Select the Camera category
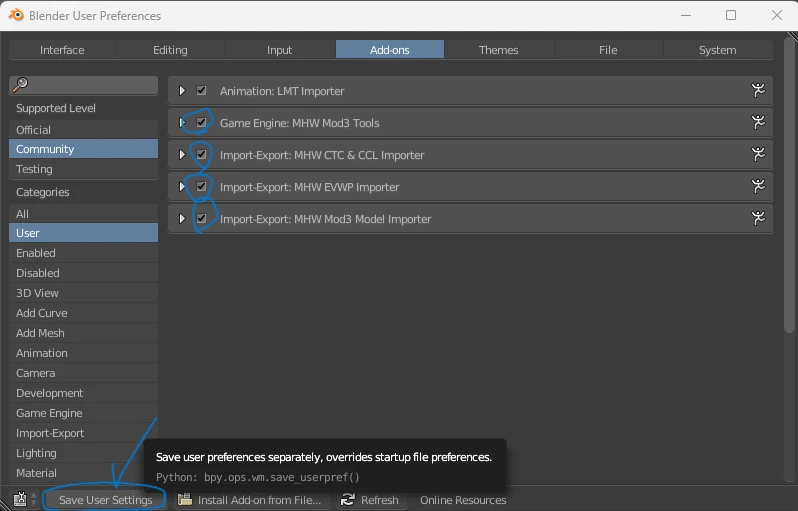798x511 pixels. tap(83, 373)
